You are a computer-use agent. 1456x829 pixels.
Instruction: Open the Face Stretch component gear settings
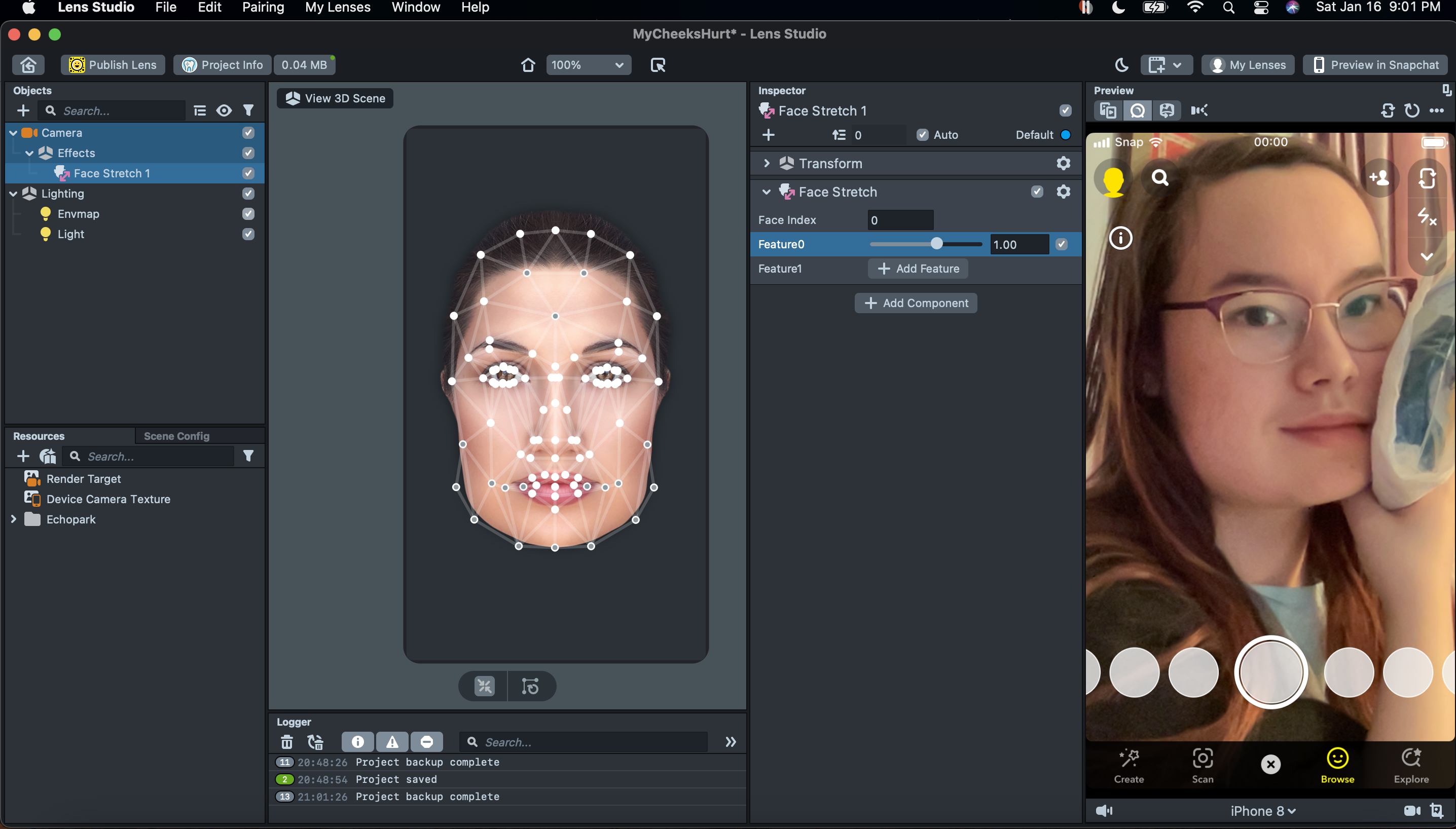1063,192
